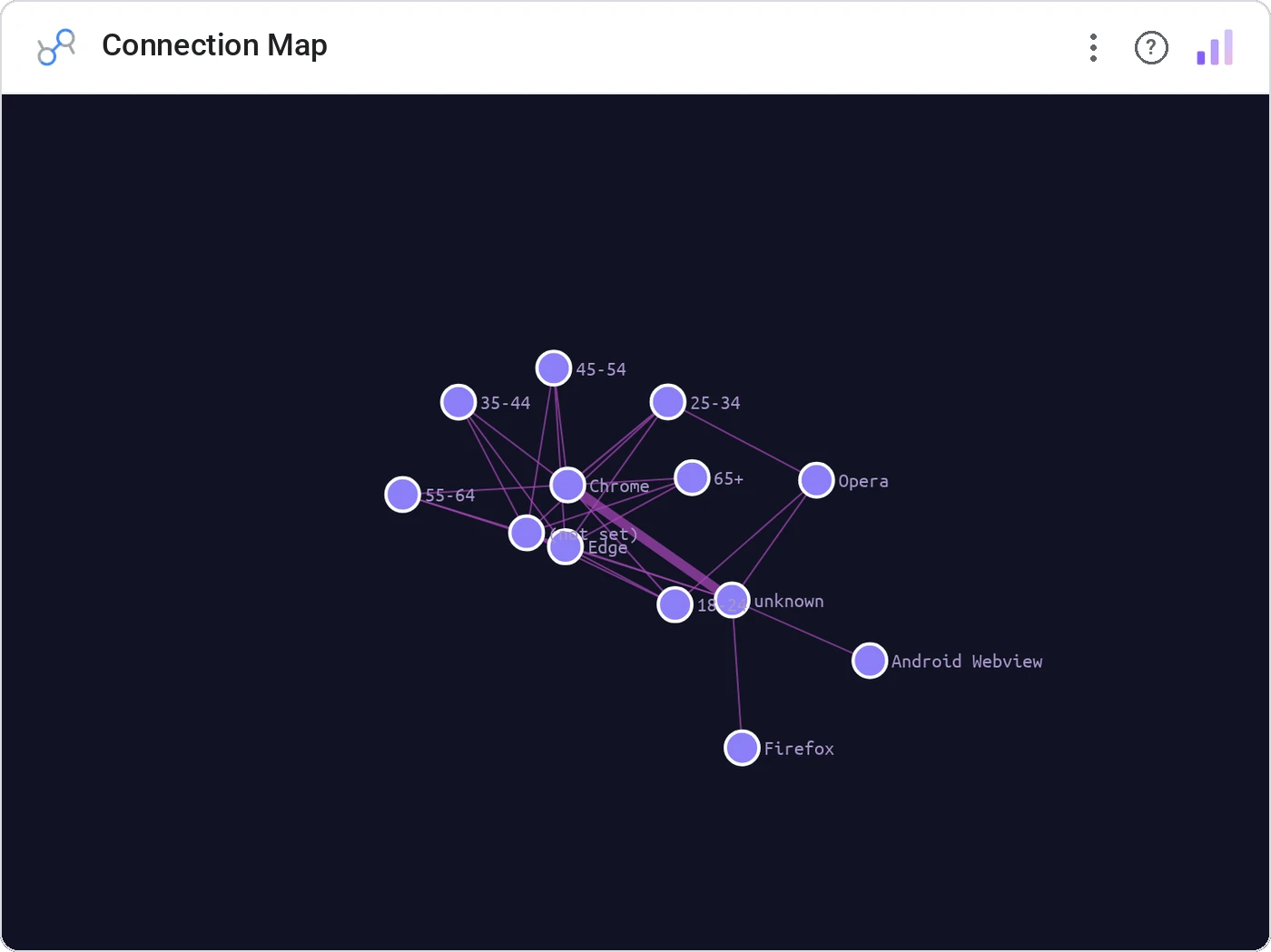
Task: Select the 25-34 age node
Action: 668,402
